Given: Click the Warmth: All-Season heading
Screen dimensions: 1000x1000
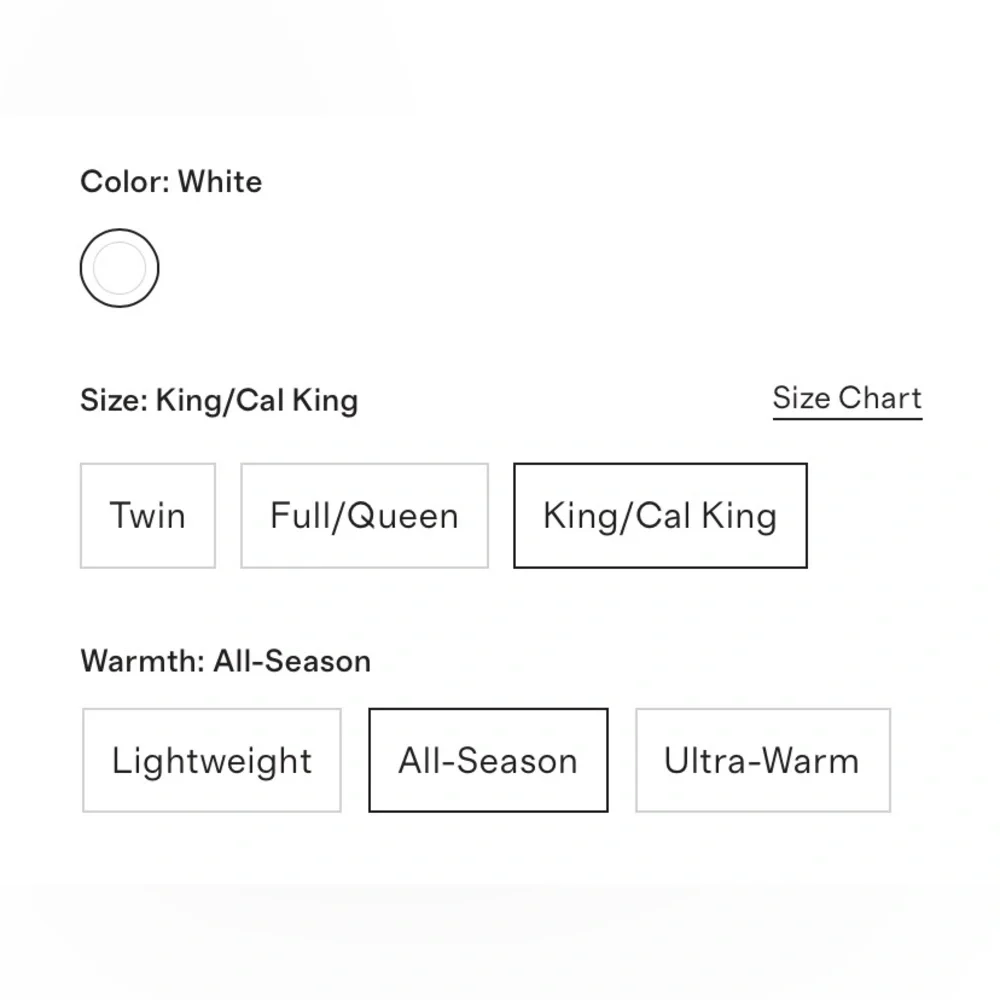Looking at the screenshot, I should coord(225,661).
